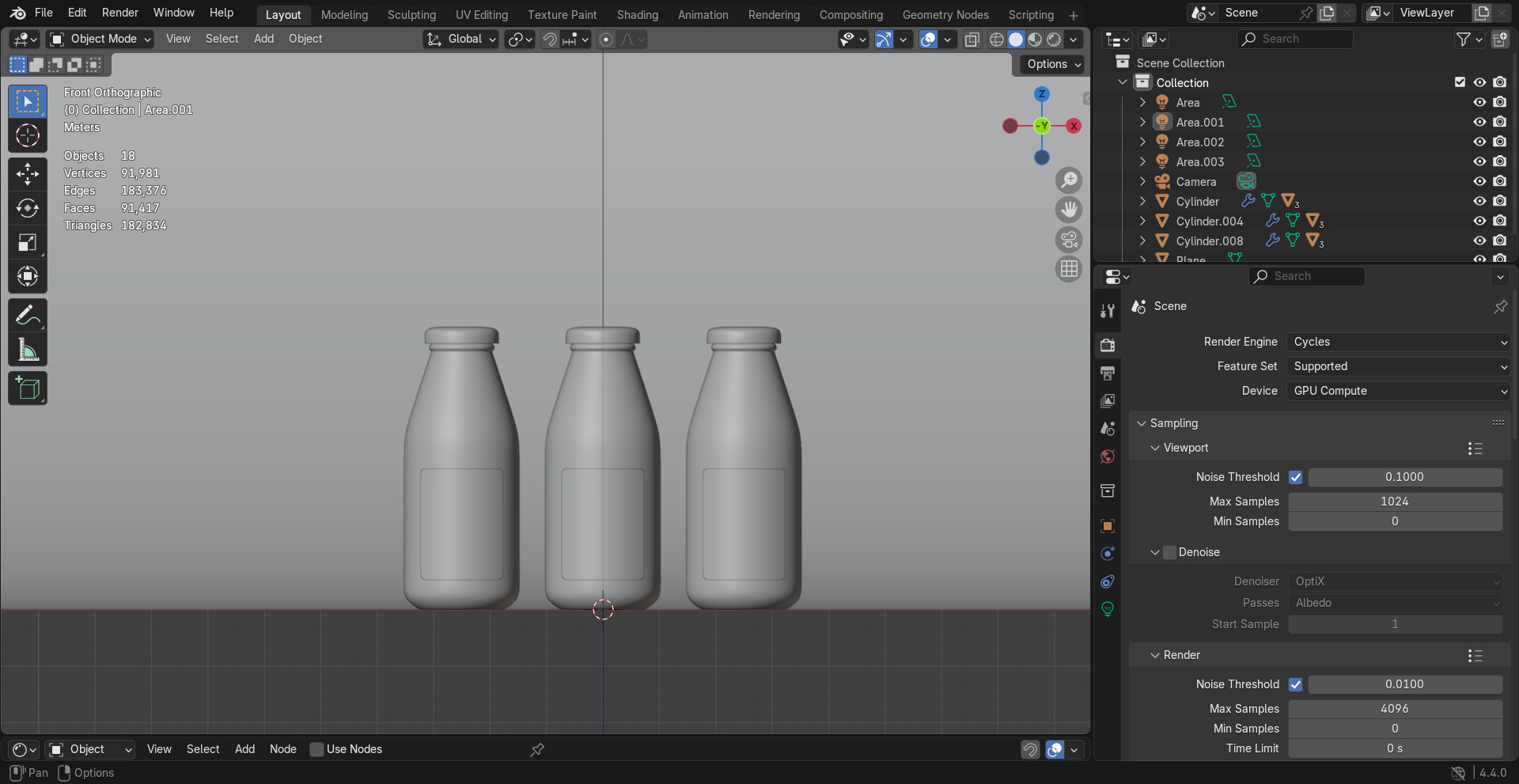The height and width of the screenshot is (784, 1519).
Task: Click the Options button in viewport
Action: 1054,64
